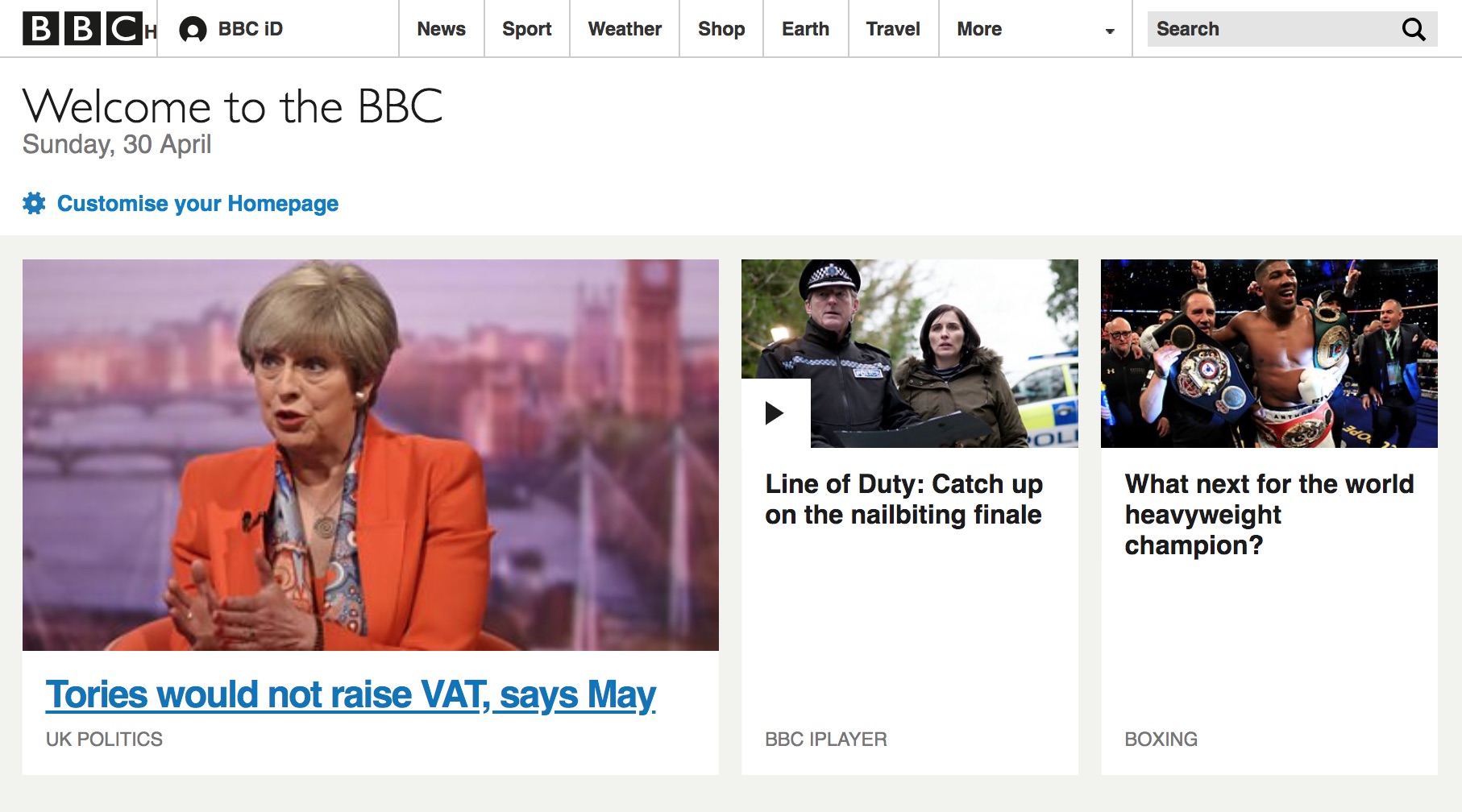The height and width of the screenshot is (812, 1462).
Task: Open the Travel section
Action: click(x=892, y=29)
